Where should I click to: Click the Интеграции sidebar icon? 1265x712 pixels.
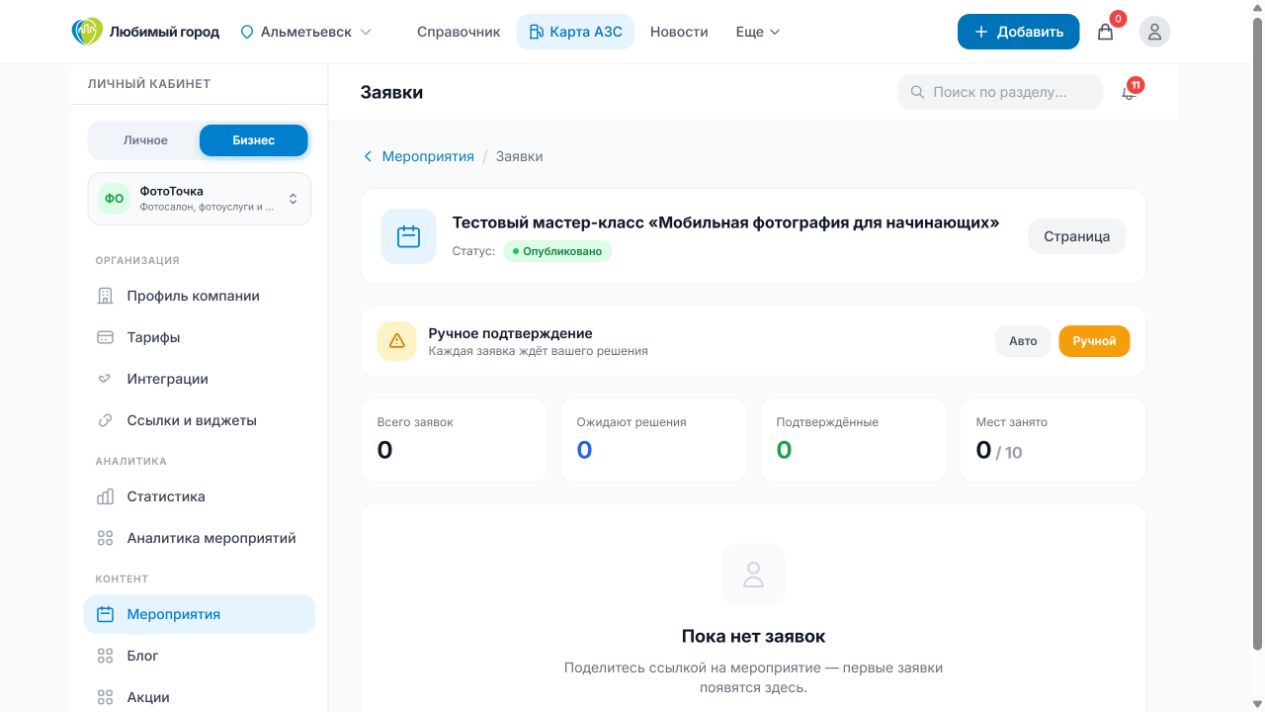tap(105, 379)
